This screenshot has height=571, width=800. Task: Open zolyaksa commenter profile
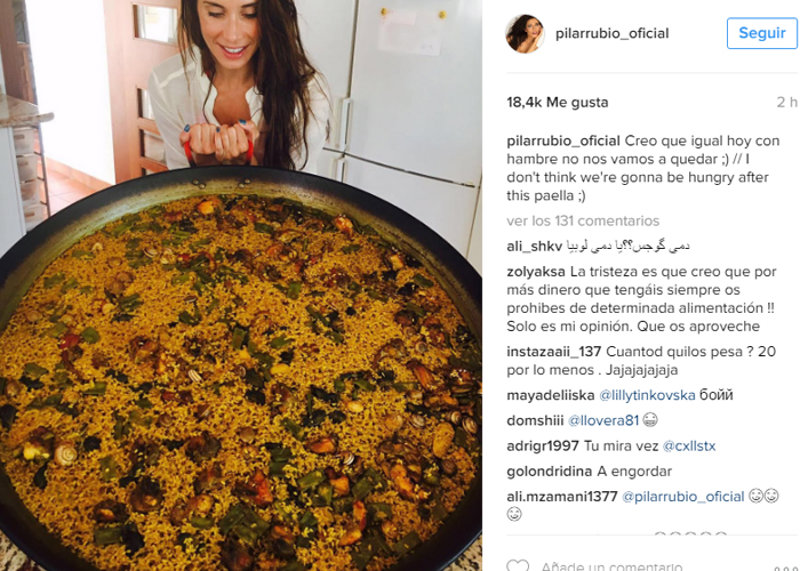click(536, 271)
